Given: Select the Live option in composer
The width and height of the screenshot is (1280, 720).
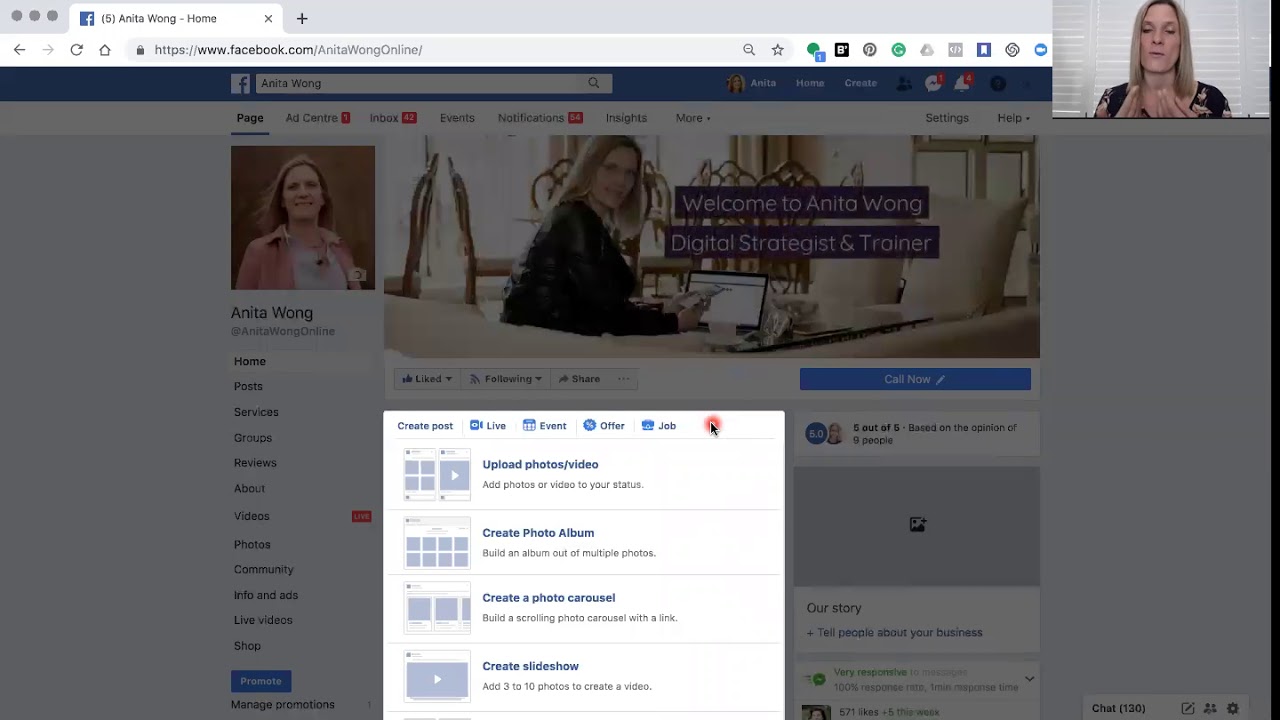Looking at the screenshot, I should (x=488, y=426).
